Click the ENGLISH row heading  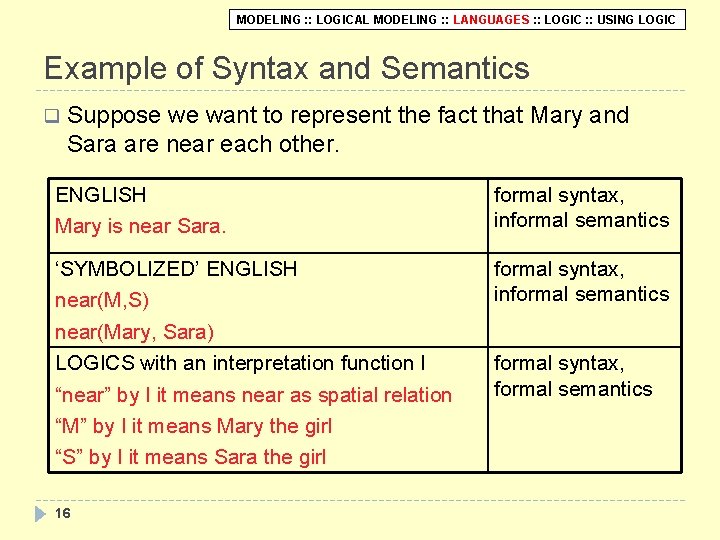[x=101, y=195]
